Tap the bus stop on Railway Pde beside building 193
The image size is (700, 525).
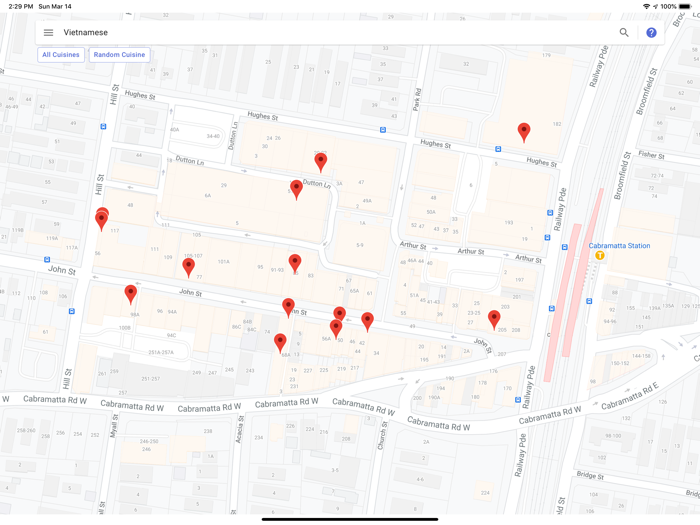pos(550,213)
